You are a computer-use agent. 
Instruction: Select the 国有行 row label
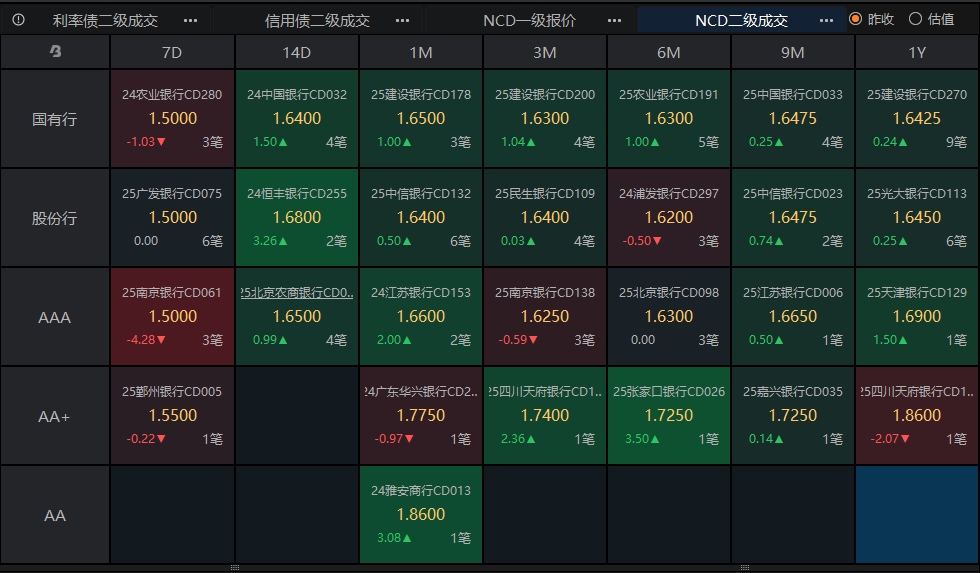[55, 119]
